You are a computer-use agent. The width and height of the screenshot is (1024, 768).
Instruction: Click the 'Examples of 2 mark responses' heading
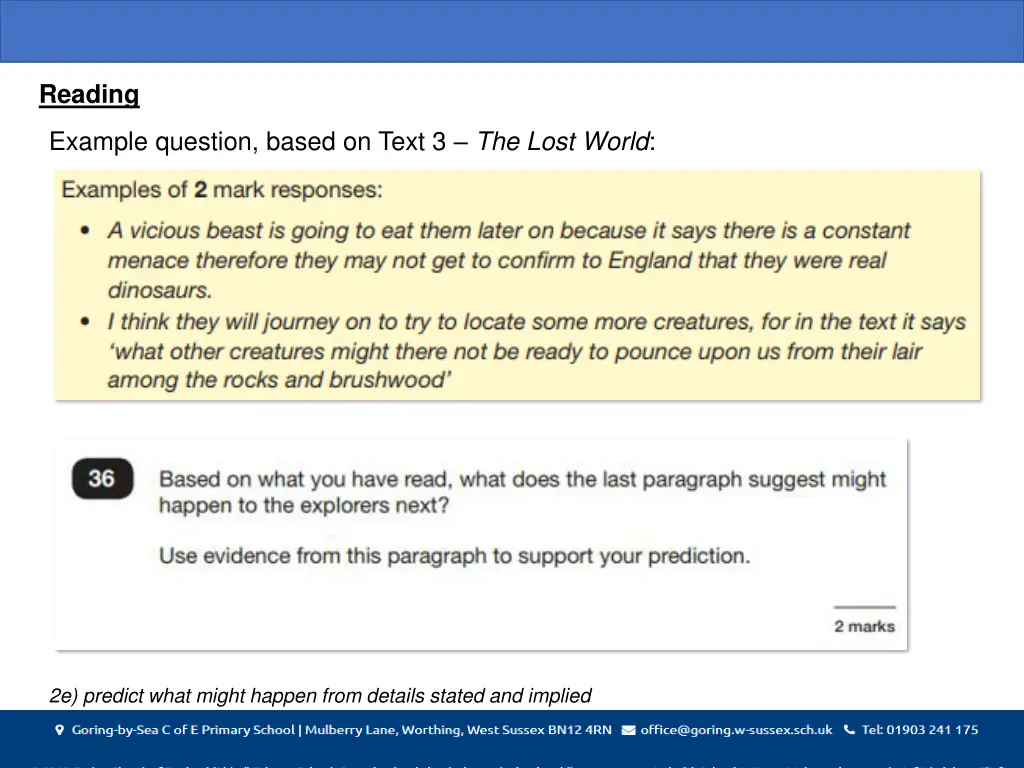pos(222,189)
